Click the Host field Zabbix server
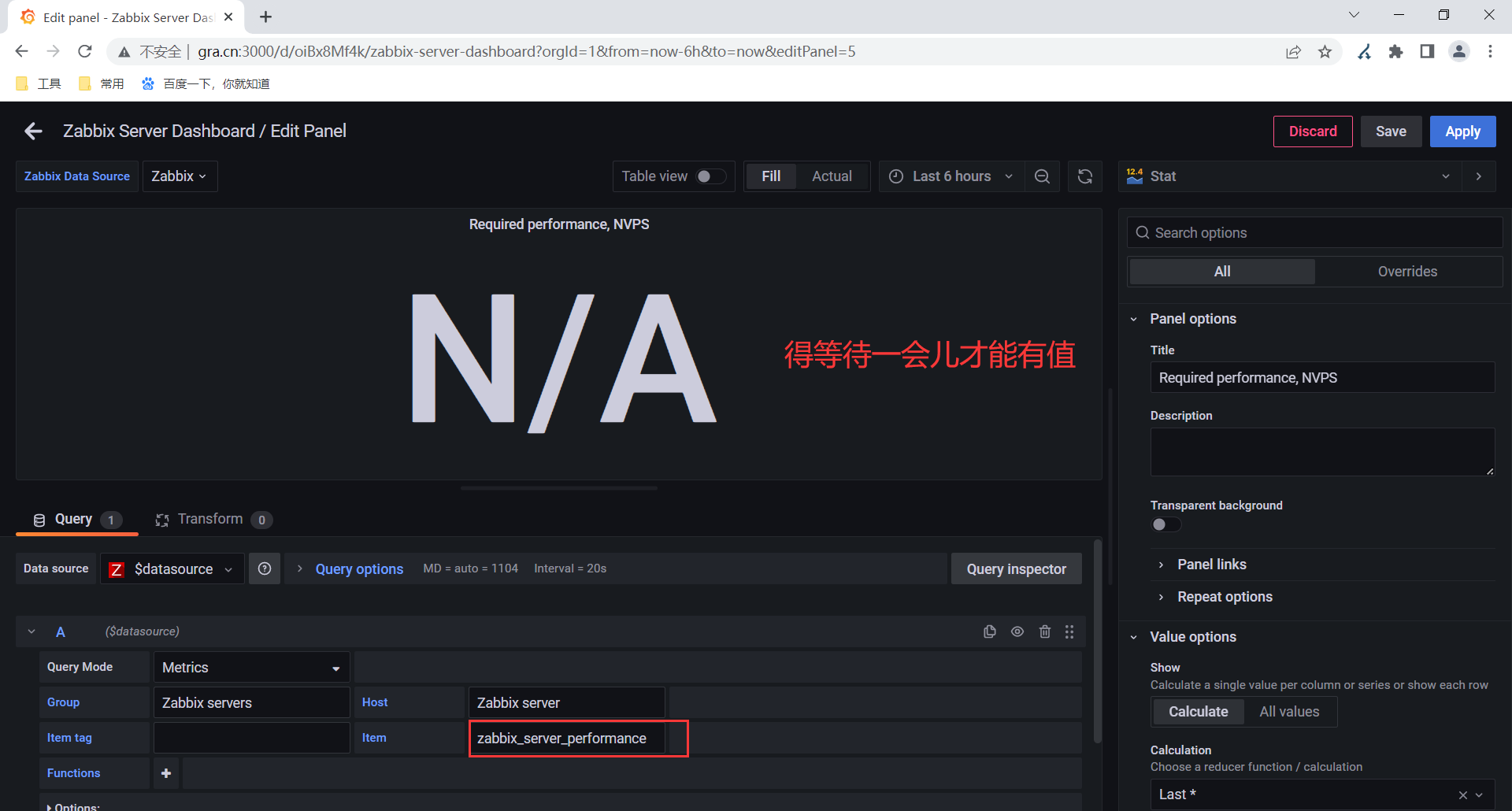 (x=566, y=702)
